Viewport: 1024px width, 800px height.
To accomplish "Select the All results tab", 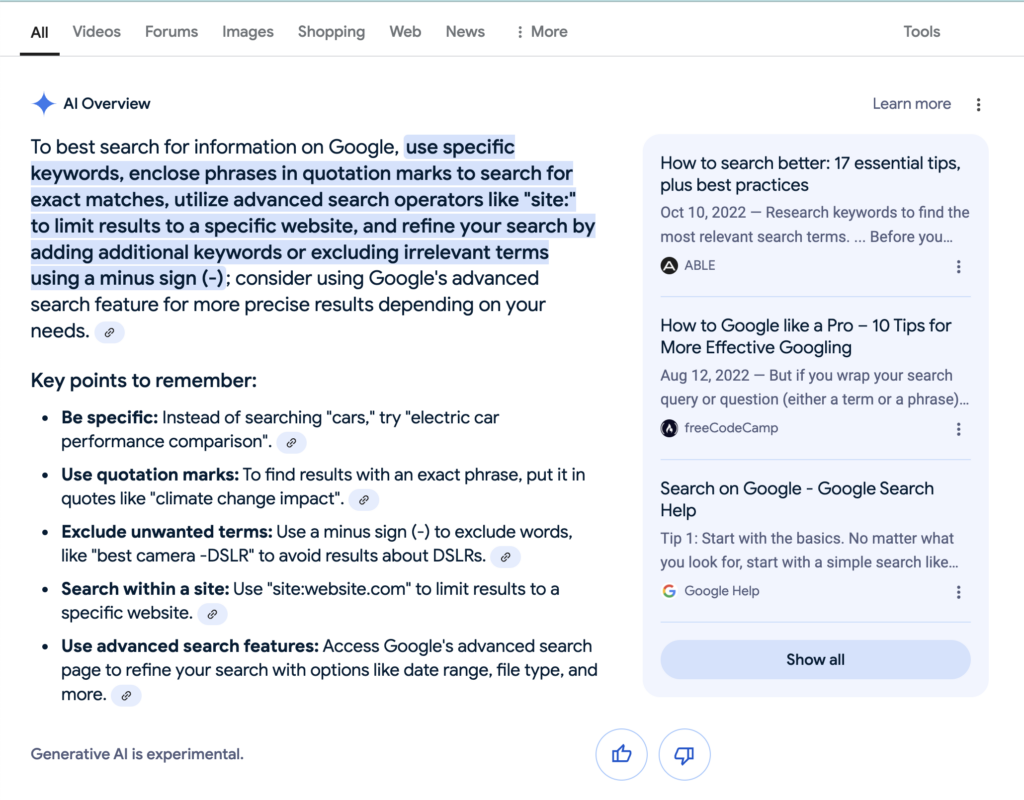I will 39,32.
